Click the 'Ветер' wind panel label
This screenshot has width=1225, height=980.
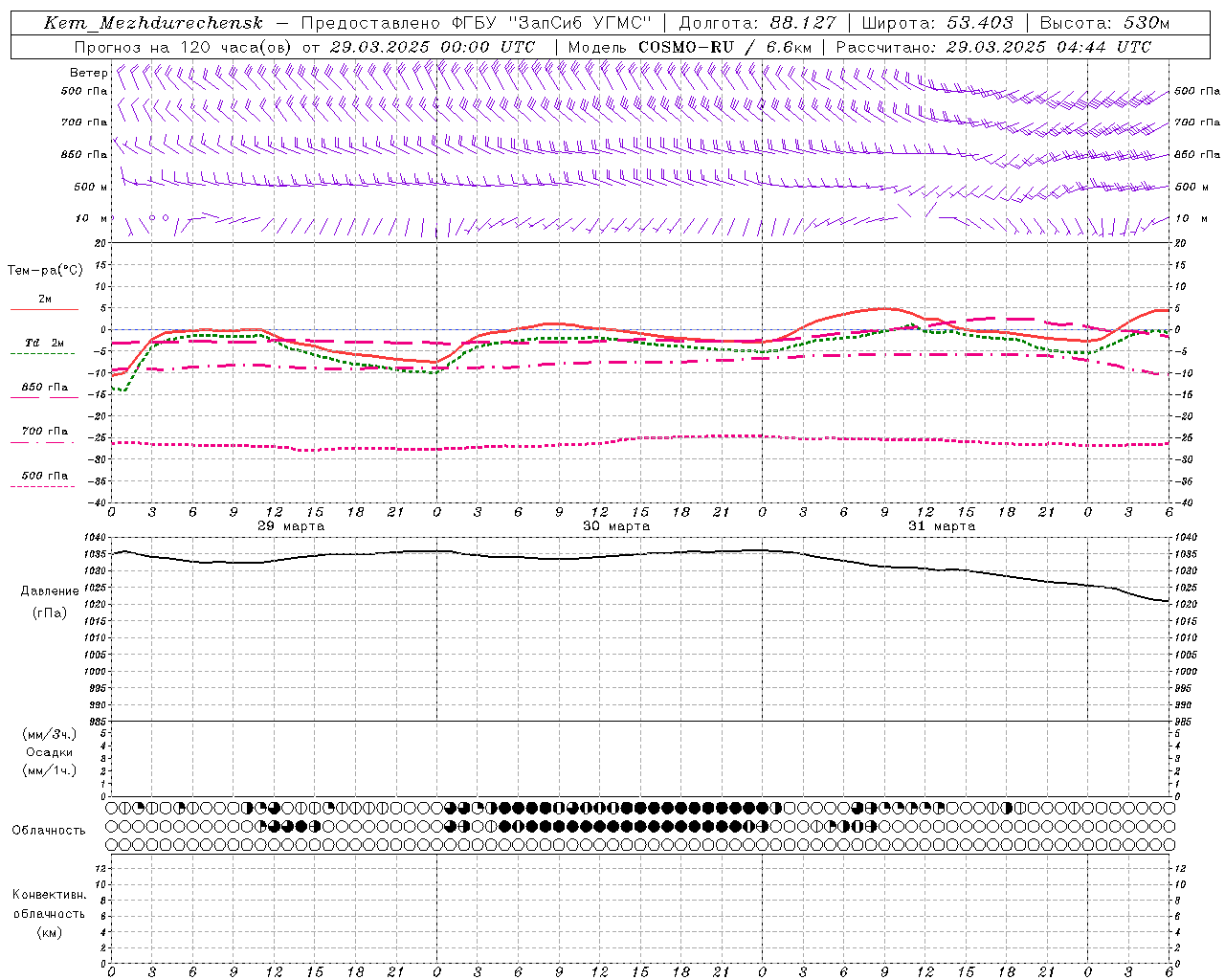coord(88,73)
